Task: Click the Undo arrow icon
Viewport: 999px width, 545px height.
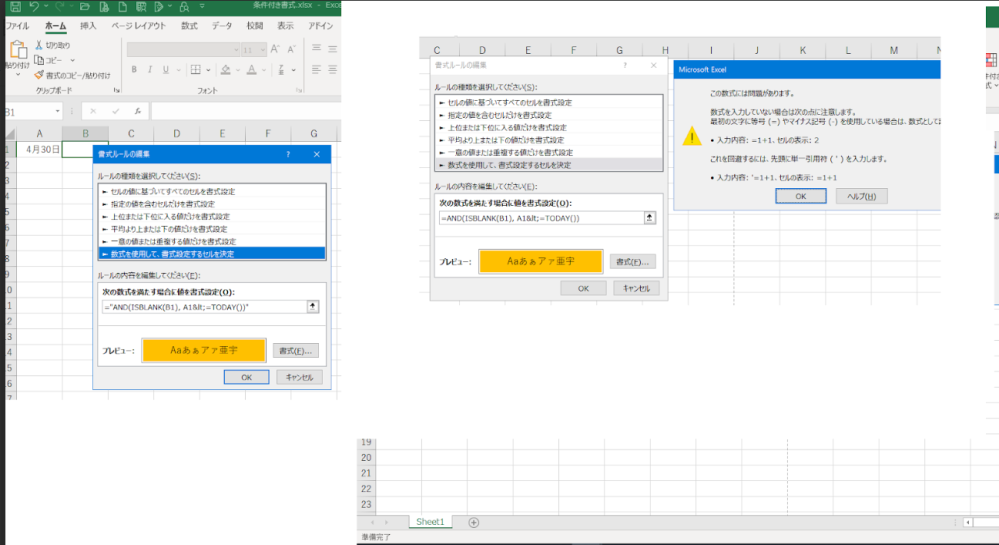Action: [35, 7]
